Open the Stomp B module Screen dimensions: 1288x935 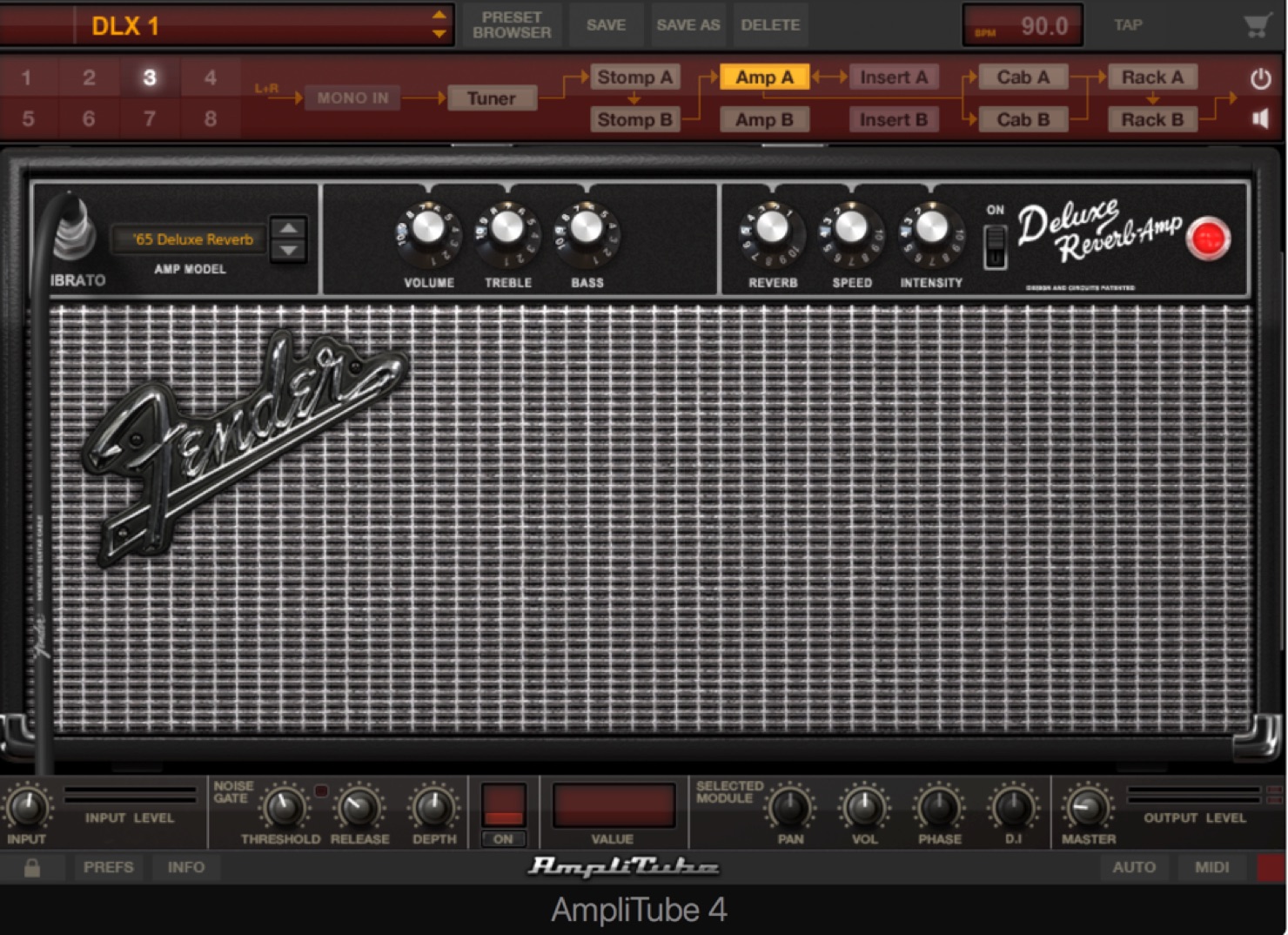point(634,120)
